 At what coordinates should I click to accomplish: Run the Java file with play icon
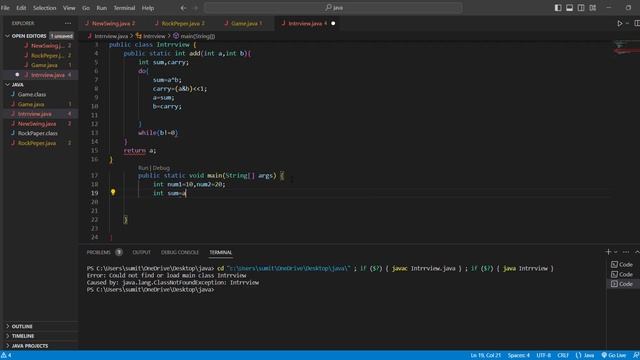click(620, 24)
